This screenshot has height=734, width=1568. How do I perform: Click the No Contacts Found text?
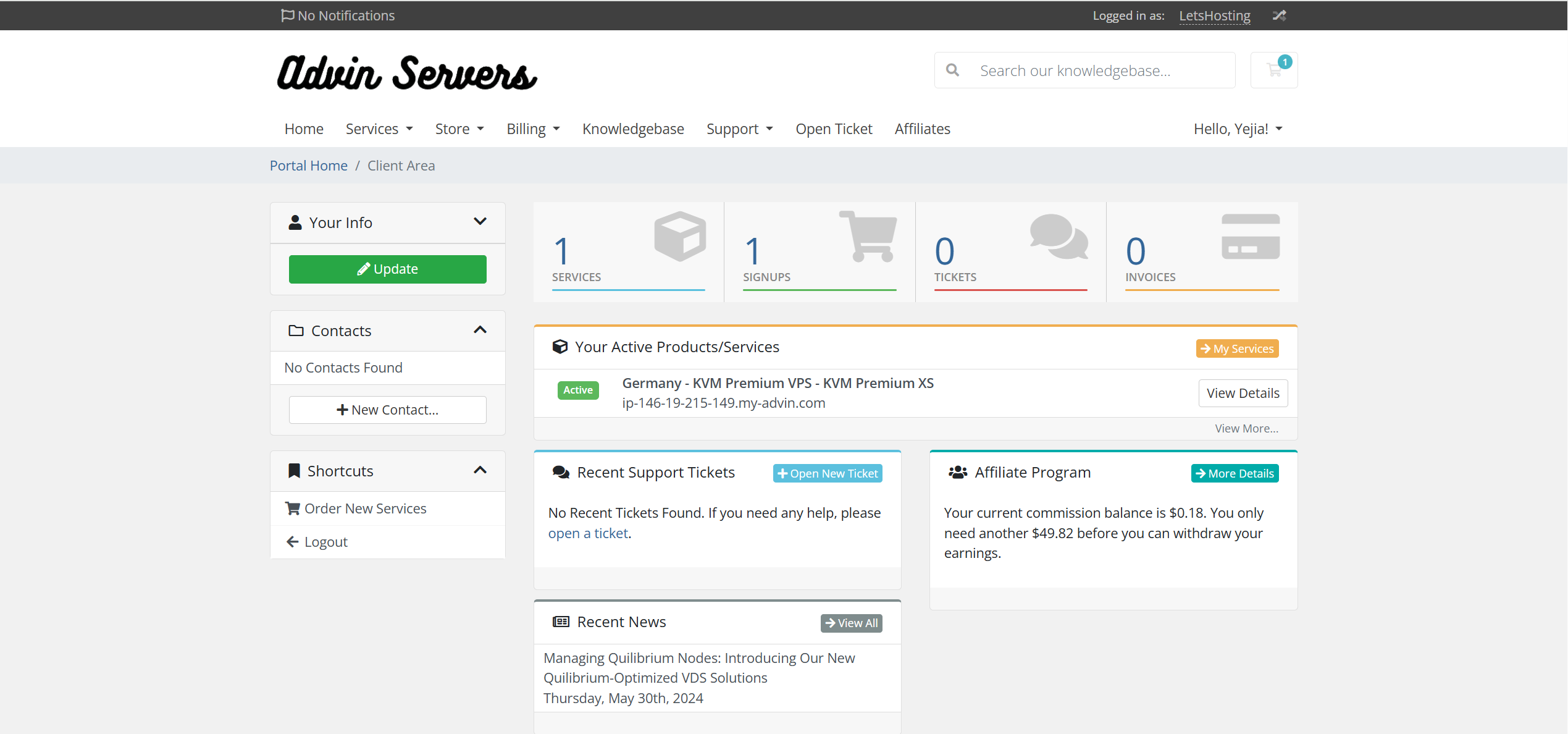tap(343, 368)
